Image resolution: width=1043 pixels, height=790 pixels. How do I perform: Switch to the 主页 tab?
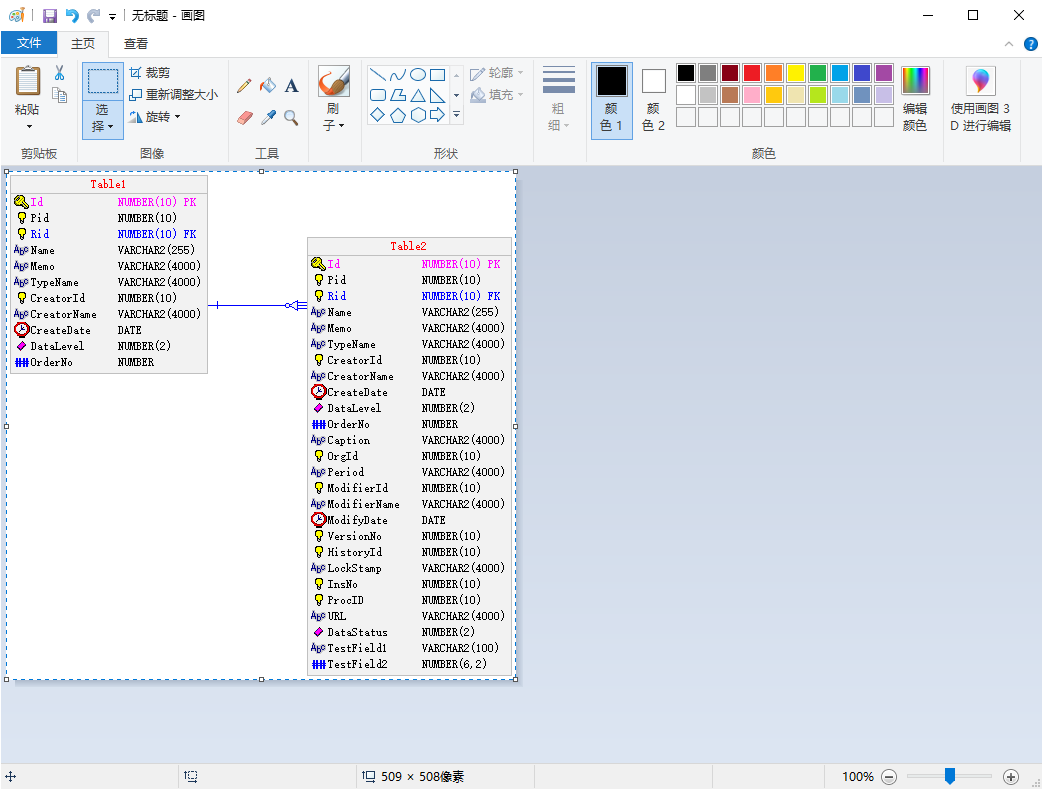tap(83, 43)
